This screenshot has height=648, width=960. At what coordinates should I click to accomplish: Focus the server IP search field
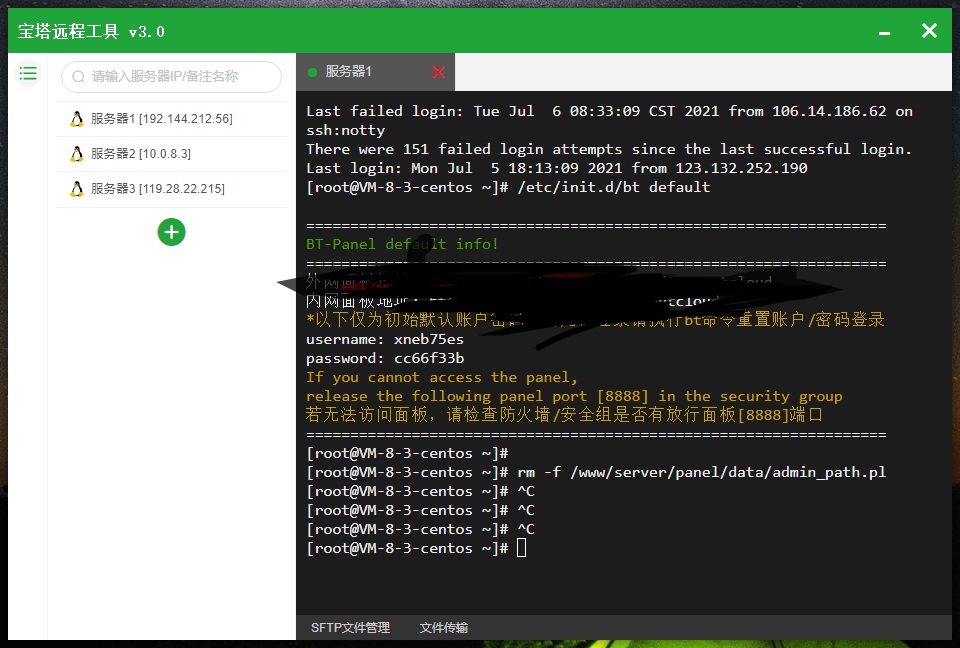(x=171, y=77)
